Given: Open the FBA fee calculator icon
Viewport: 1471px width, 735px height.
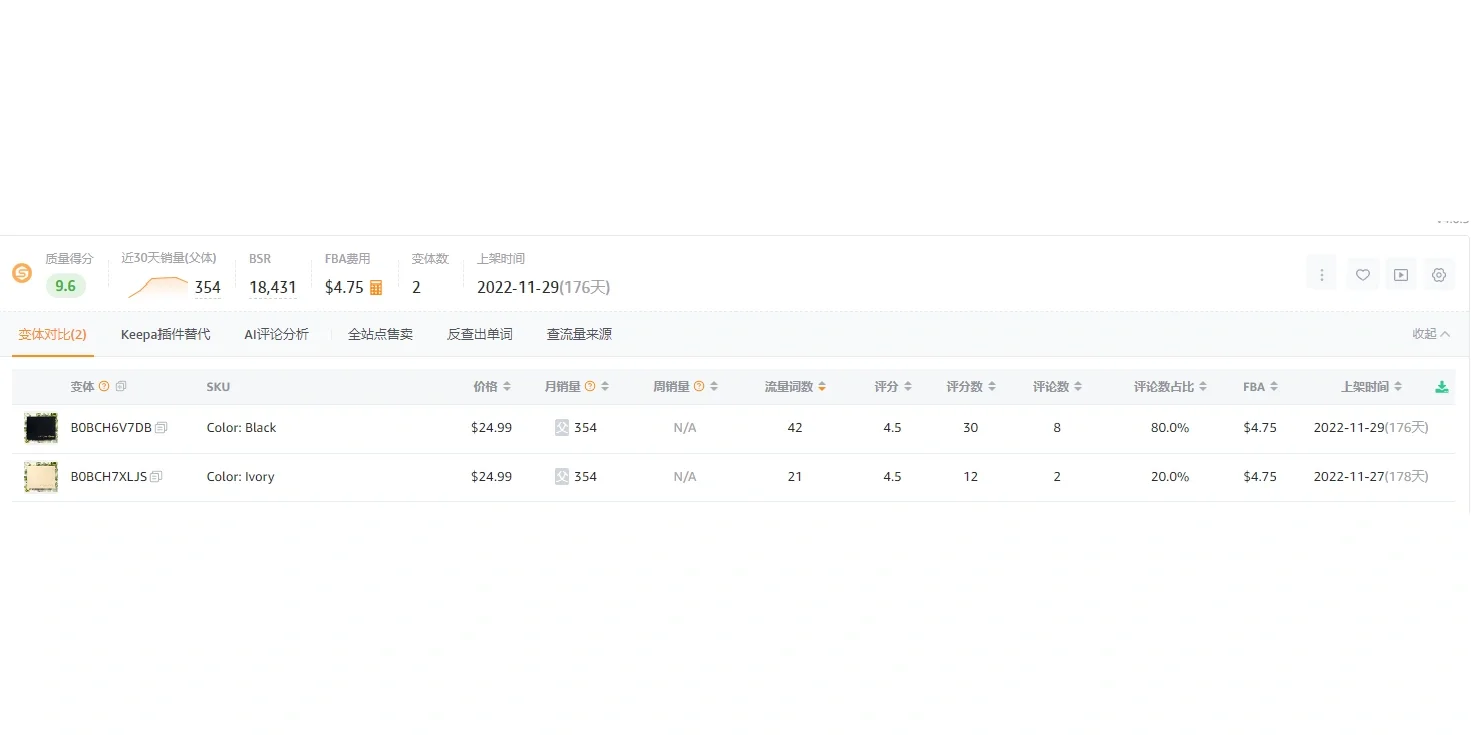Looking at the screenshot, I should click(376, 288).
